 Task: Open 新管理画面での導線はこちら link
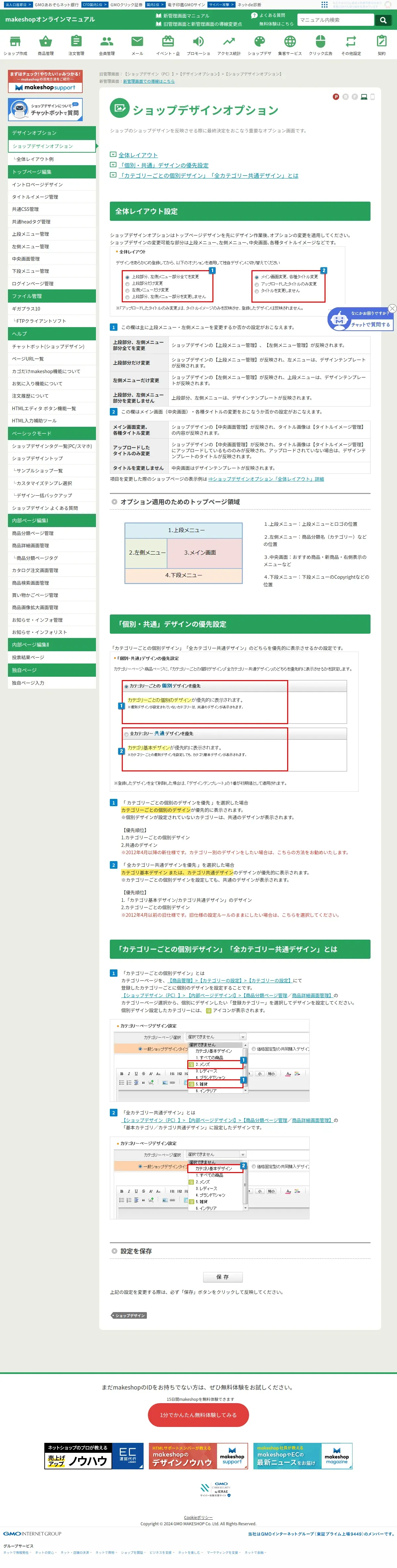149,81
